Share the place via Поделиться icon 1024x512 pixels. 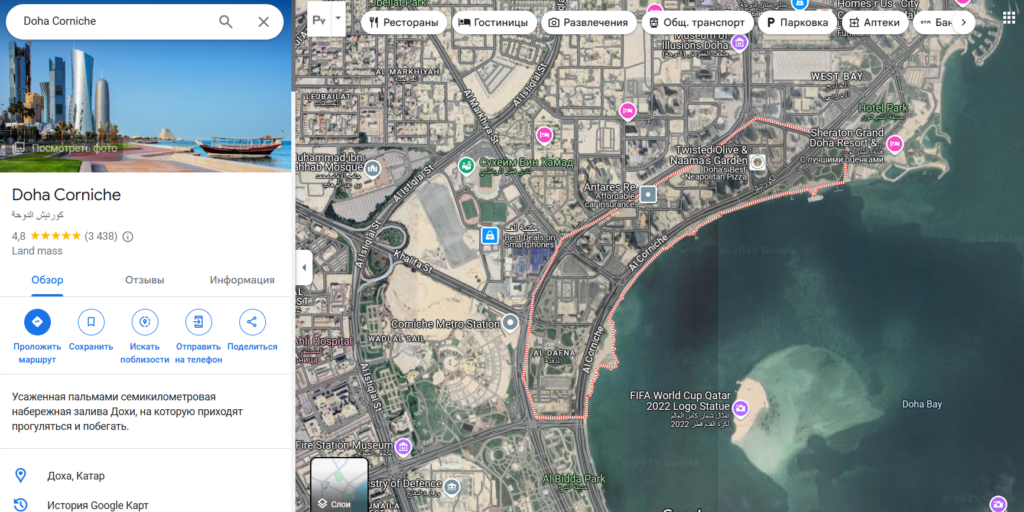(x=252, y=322)
